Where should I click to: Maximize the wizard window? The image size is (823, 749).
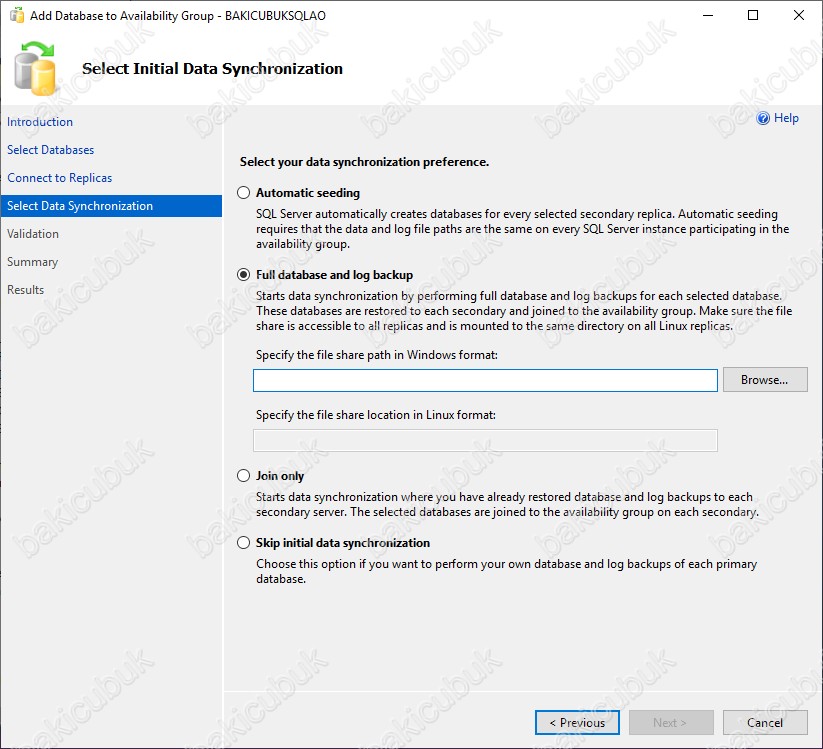tap(753, 15)
